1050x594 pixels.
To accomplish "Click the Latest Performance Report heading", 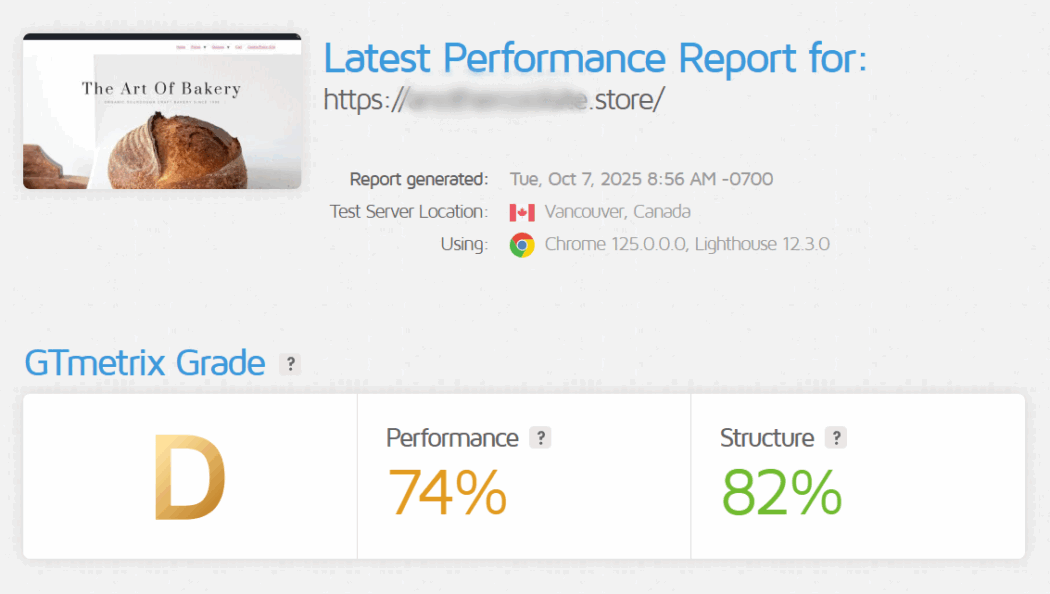I will (x=595, y=58).
